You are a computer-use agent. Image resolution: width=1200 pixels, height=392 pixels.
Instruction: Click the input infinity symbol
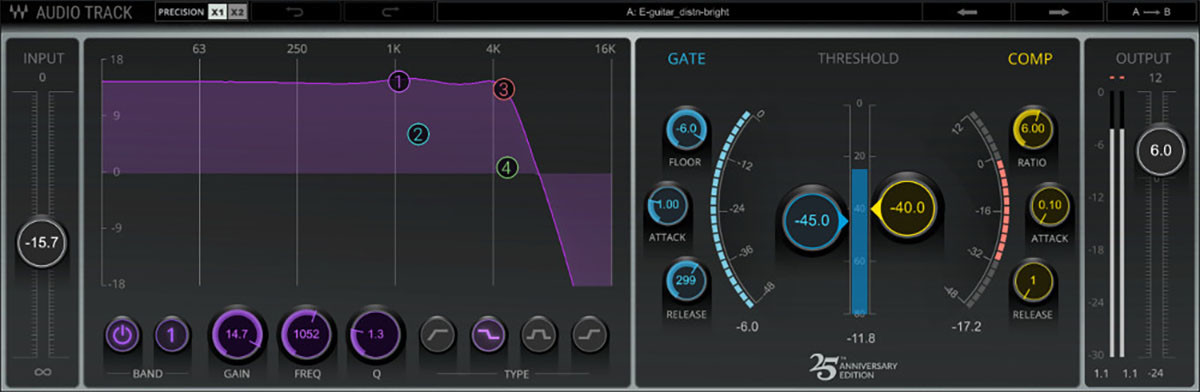click(x=43, y=372)
